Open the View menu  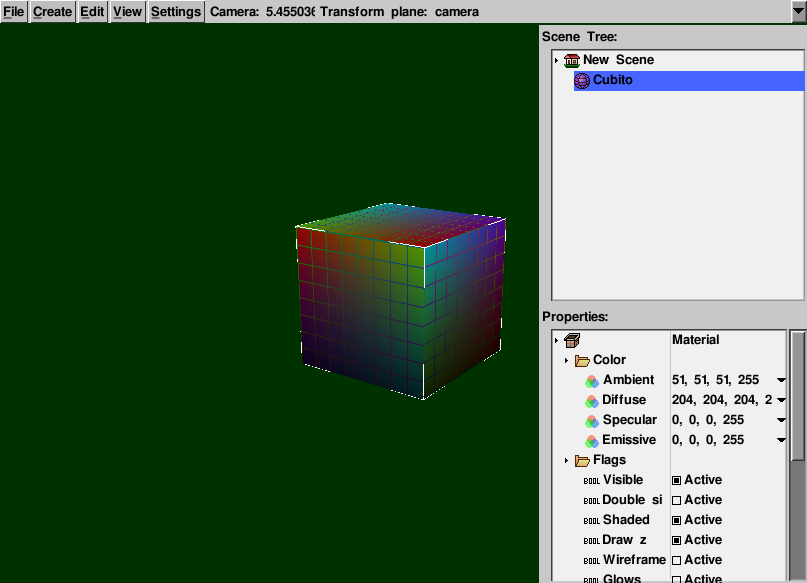(127, 11)
